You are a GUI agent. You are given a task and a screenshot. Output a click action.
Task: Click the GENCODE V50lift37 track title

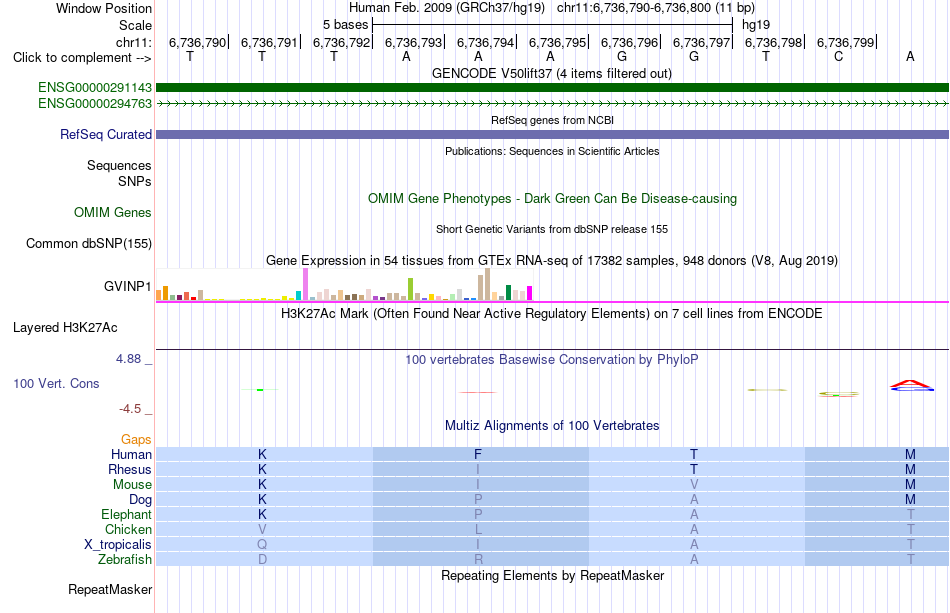coord(552,74)
